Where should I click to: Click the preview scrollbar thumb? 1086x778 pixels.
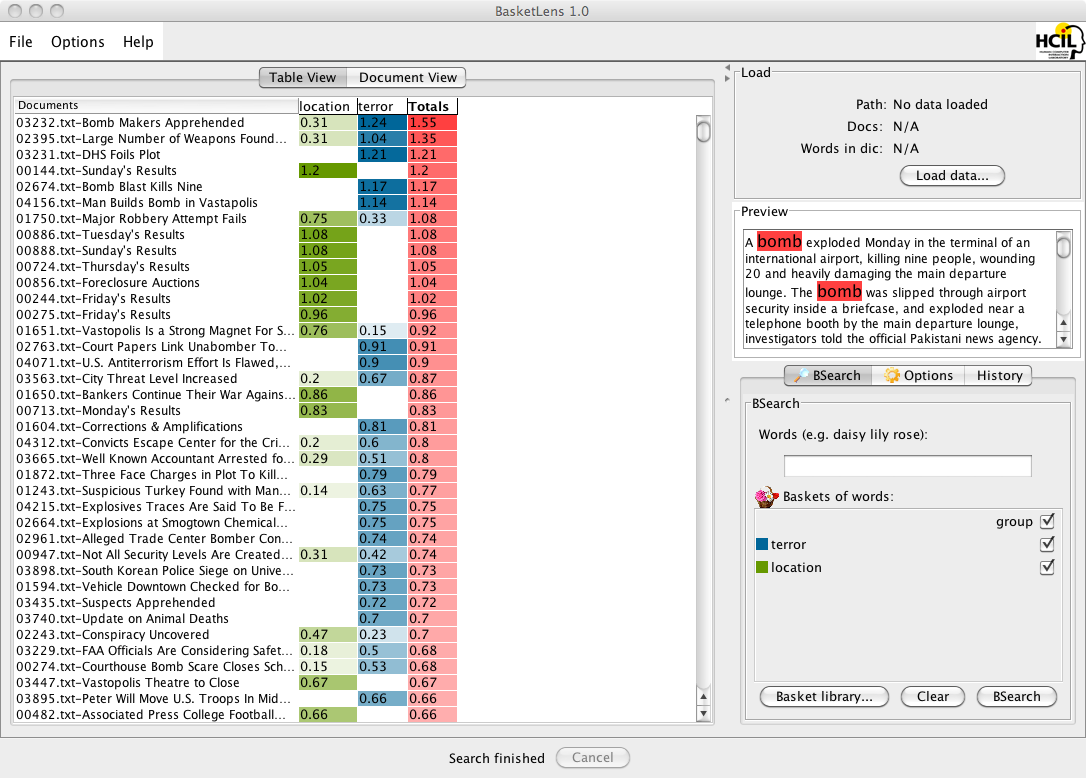click(1064, 245)
